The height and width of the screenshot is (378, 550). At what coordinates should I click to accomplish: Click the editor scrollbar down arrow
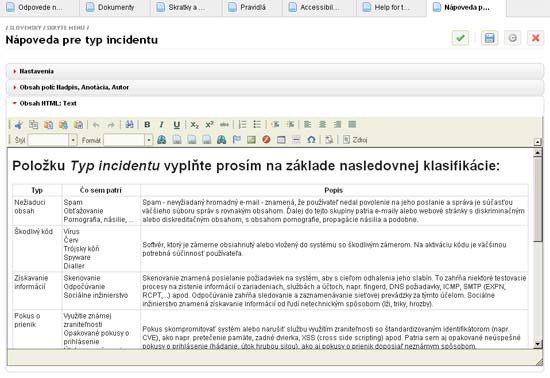tap(537, 344)
